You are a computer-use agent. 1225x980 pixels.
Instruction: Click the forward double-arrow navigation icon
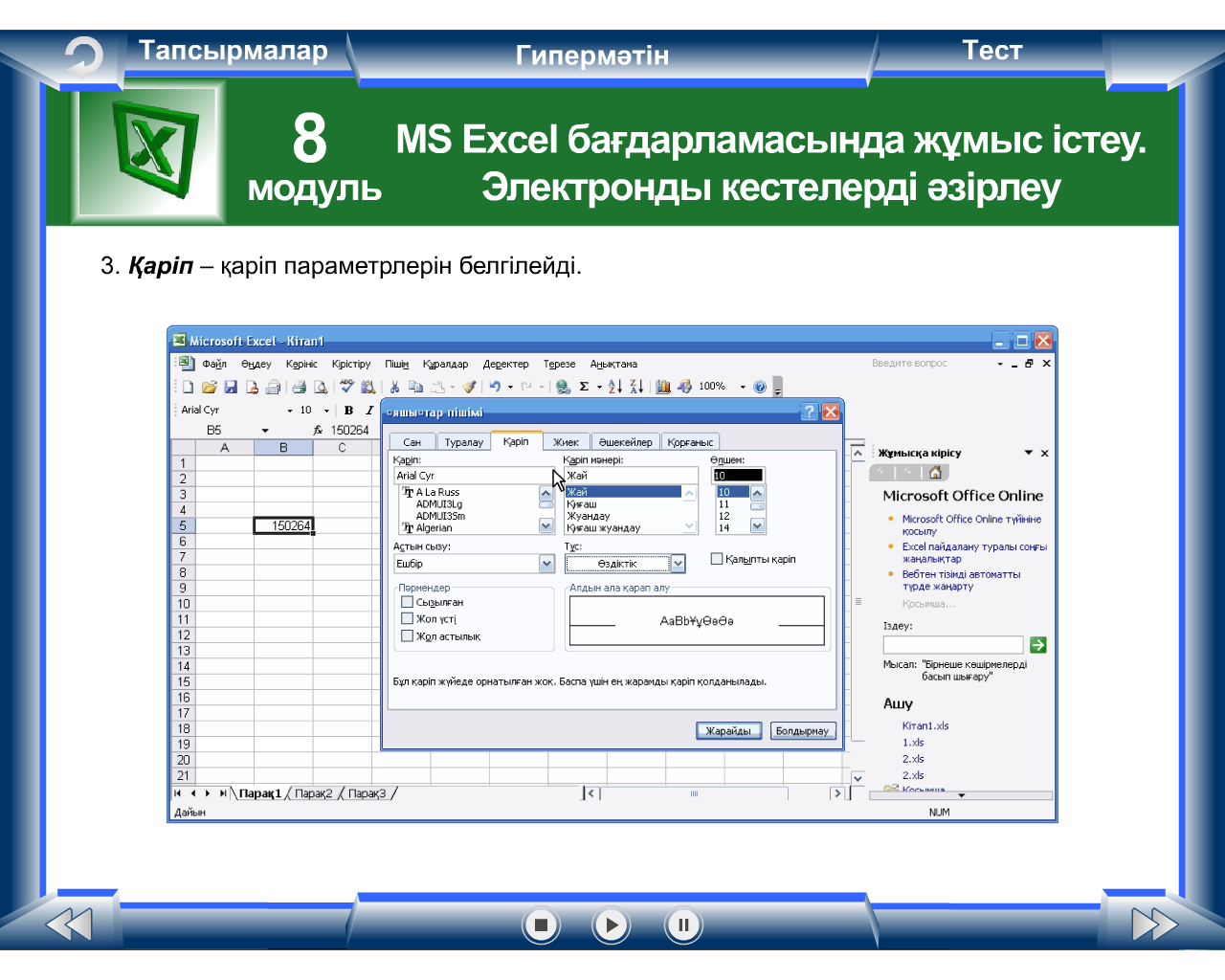pos(1154,924)
